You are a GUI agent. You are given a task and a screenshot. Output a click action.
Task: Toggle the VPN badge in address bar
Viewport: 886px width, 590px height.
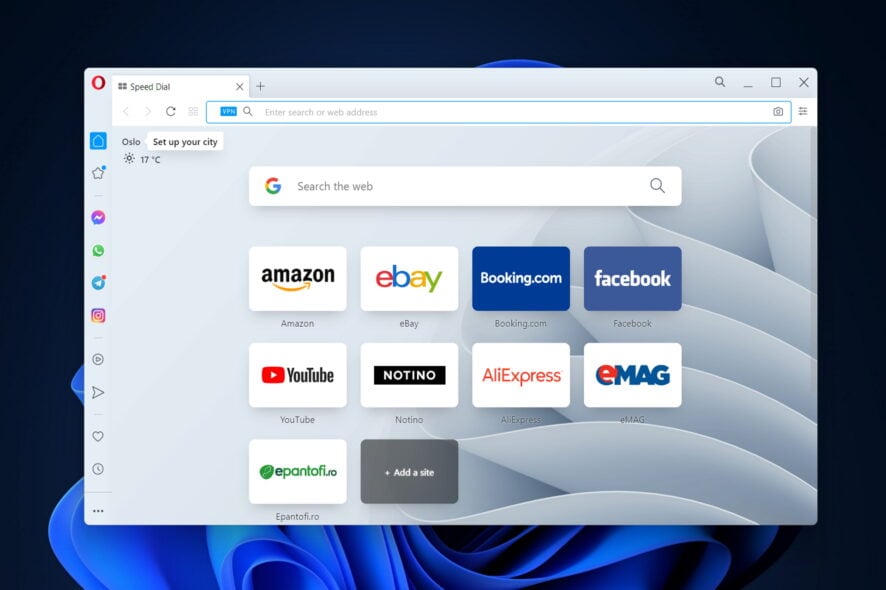pos(228,111)
